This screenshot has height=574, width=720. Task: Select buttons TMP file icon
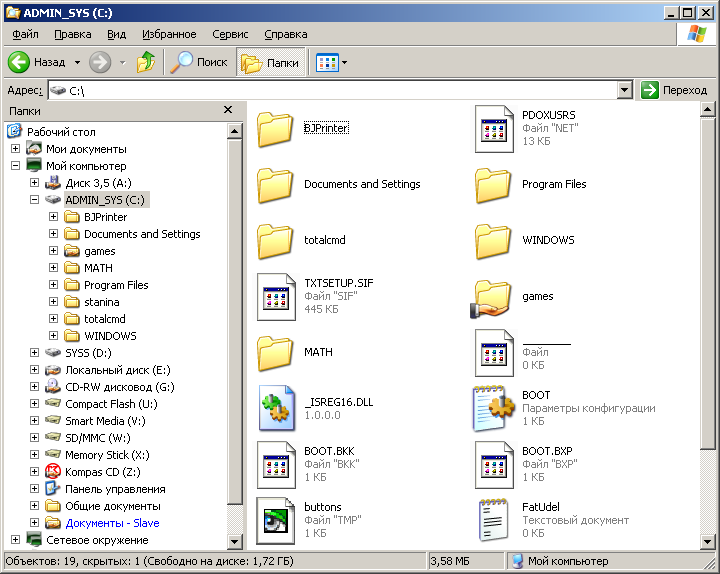[x=276, y=521]
